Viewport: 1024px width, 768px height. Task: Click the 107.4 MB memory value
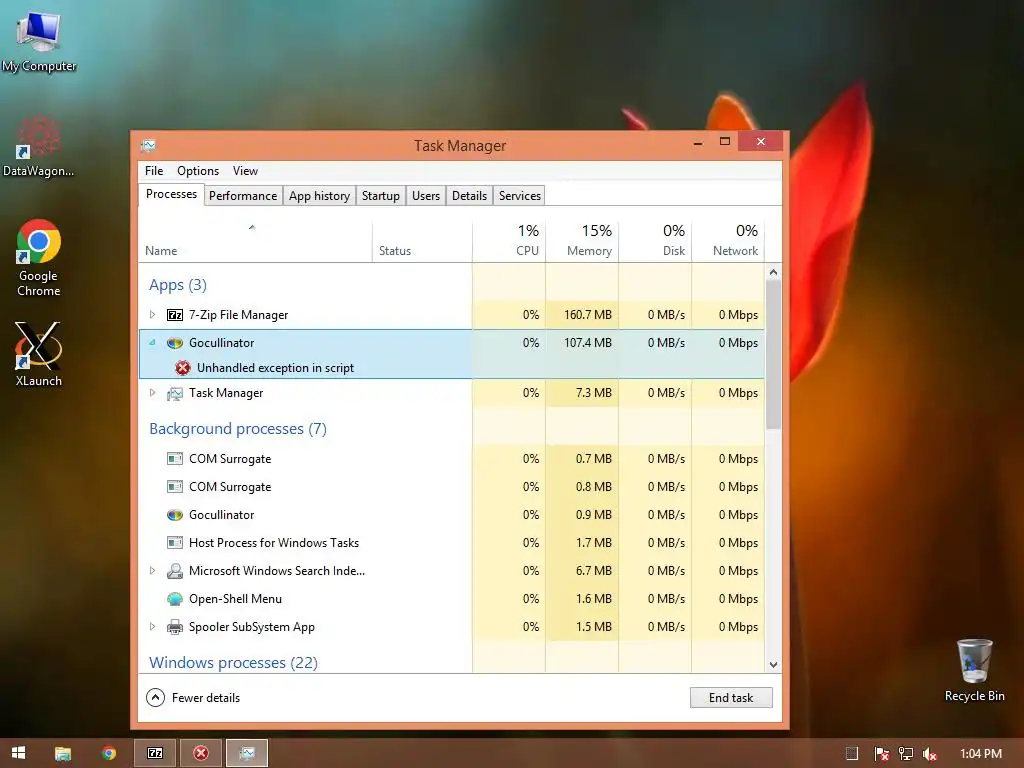click(588, 343)
